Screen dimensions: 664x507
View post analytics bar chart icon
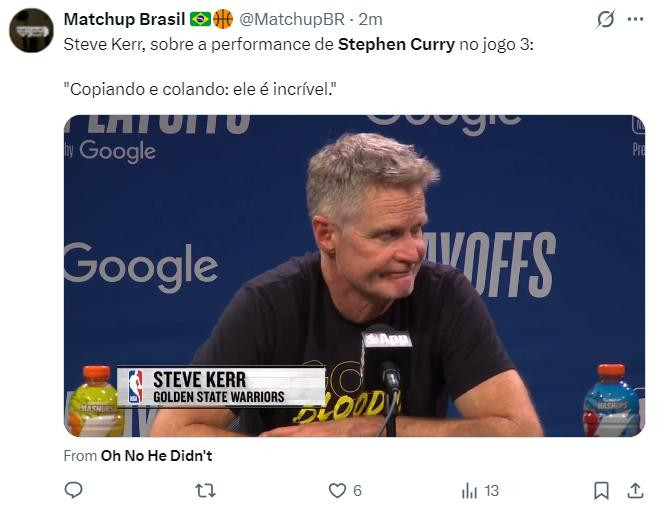tap(470, 491)
